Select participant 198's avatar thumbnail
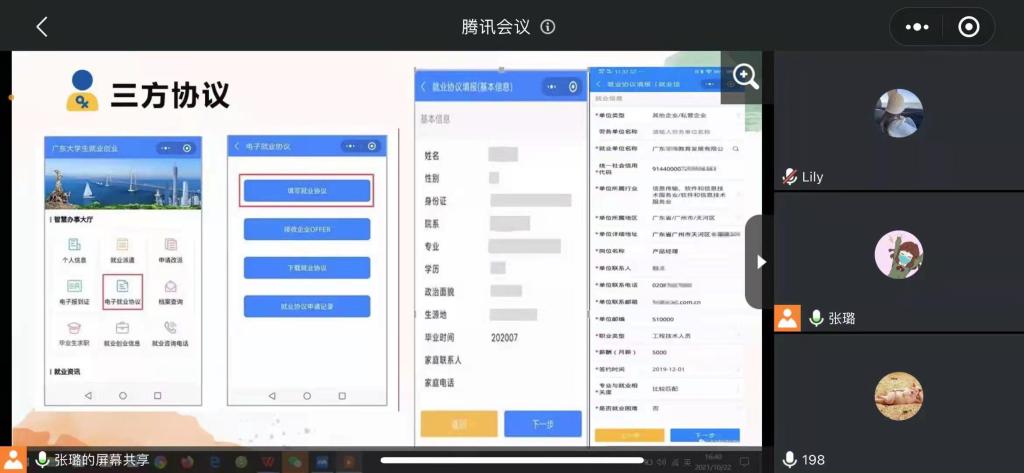The width and height of the screenshot is (1024, 473). tap(898, 396)
